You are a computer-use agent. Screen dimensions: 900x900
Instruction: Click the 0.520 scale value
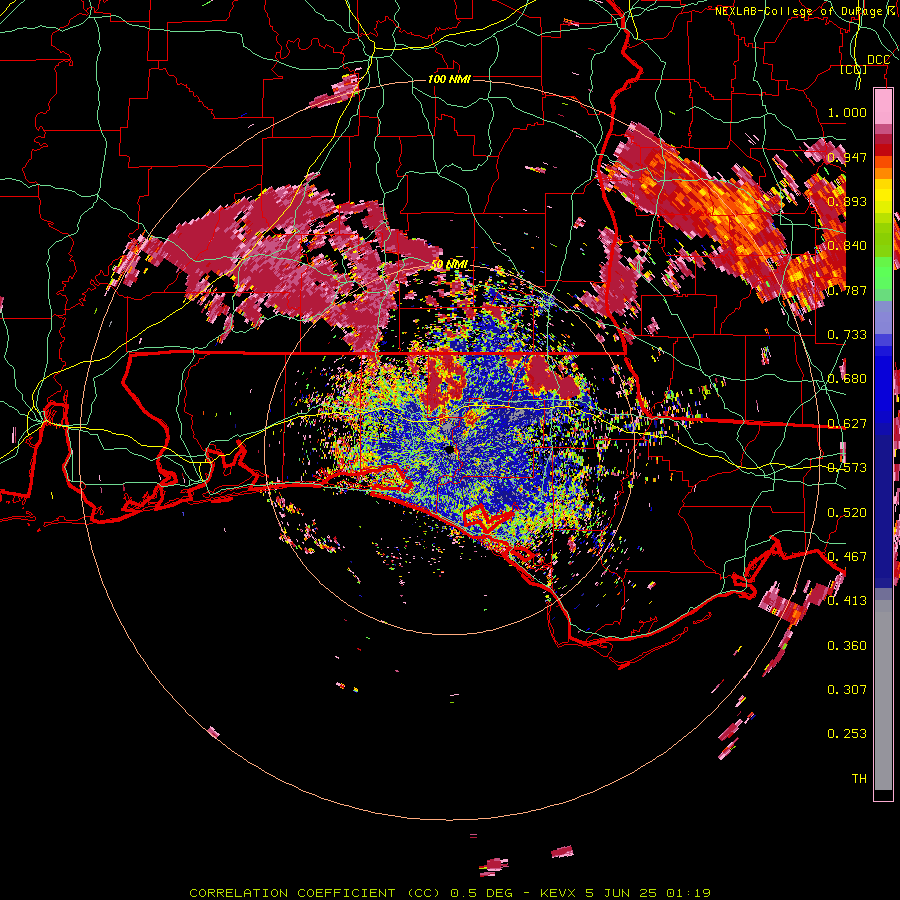coord(847,513)
